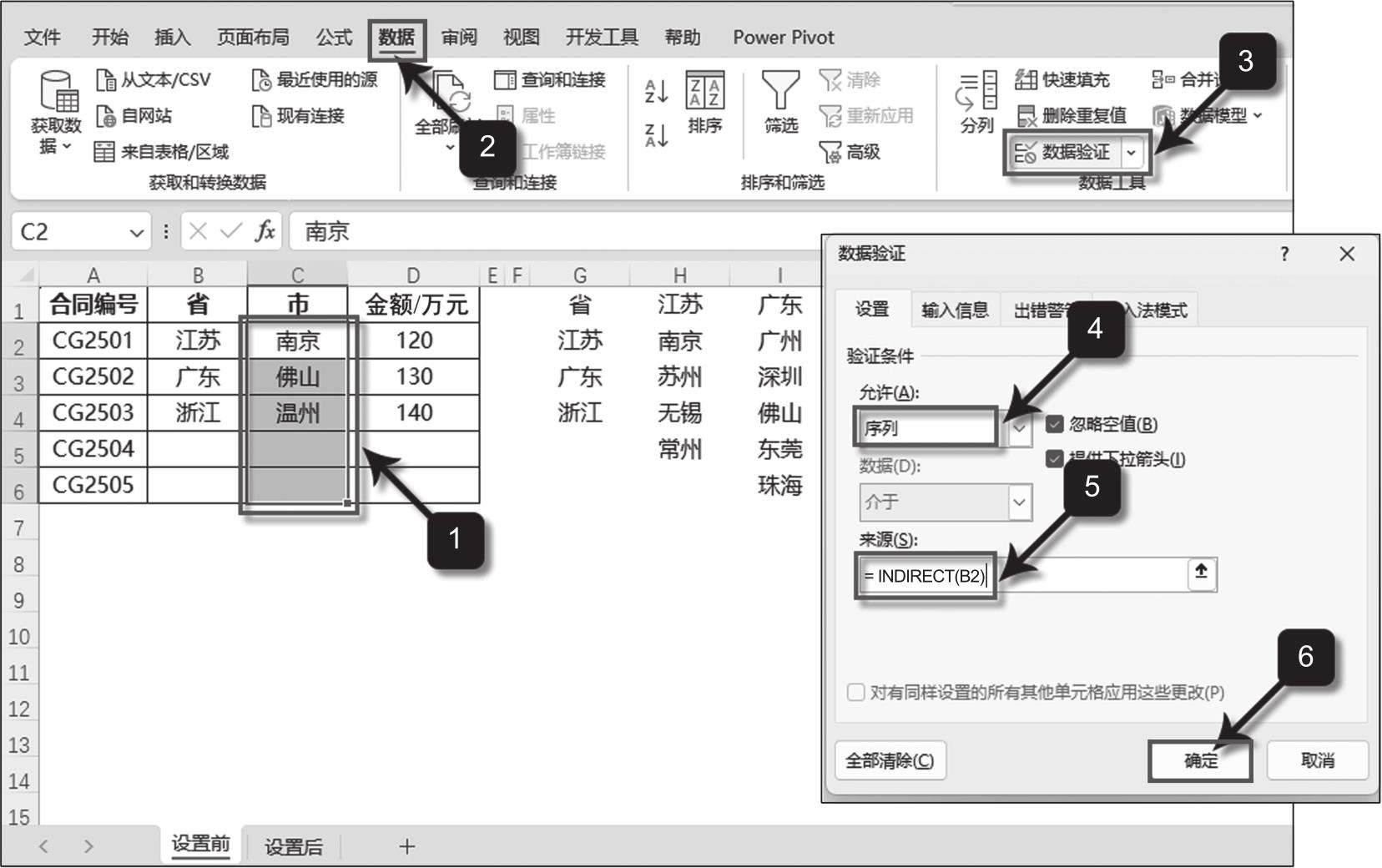Viewport: 1382px width, 868px height.
Task: Click the 分列 (Text to Columns) icon
Action: 977,92
